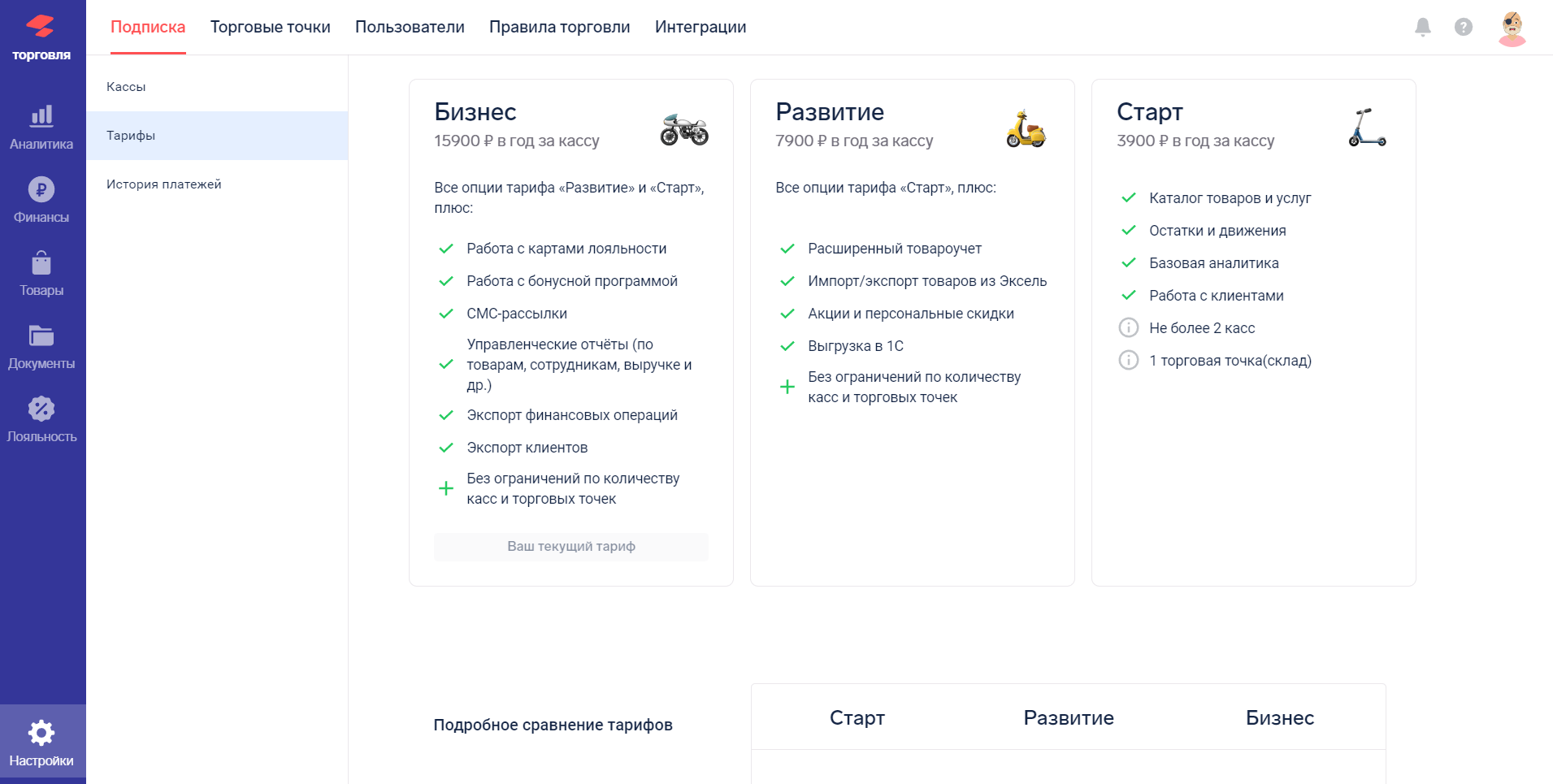Switch to Торговые точки tab
The height and width of the screenshot is (784, 1553).
tap(271, 27)
